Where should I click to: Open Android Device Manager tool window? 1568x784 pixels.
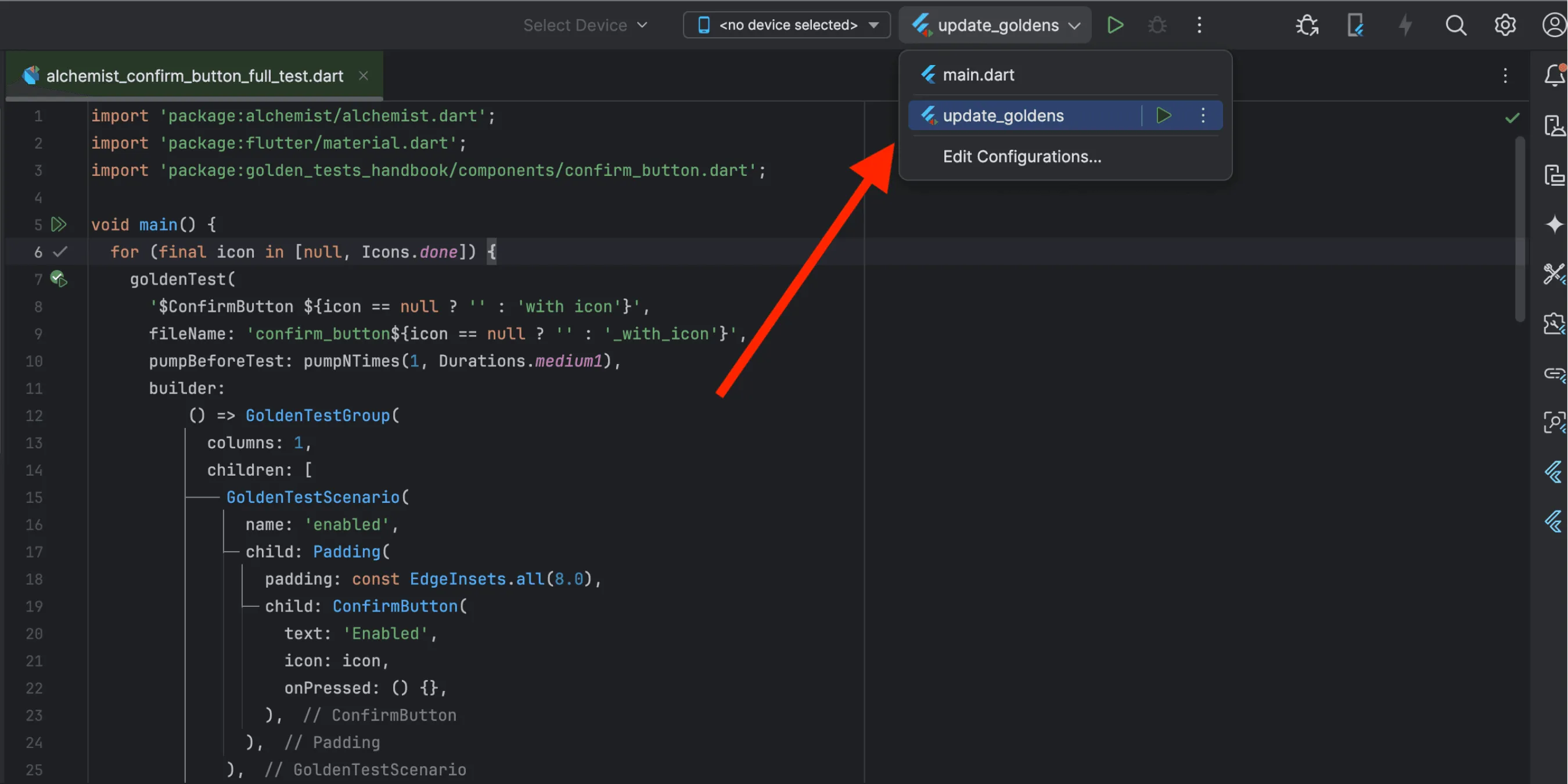pyautogui.click(x=1554, y=125)
